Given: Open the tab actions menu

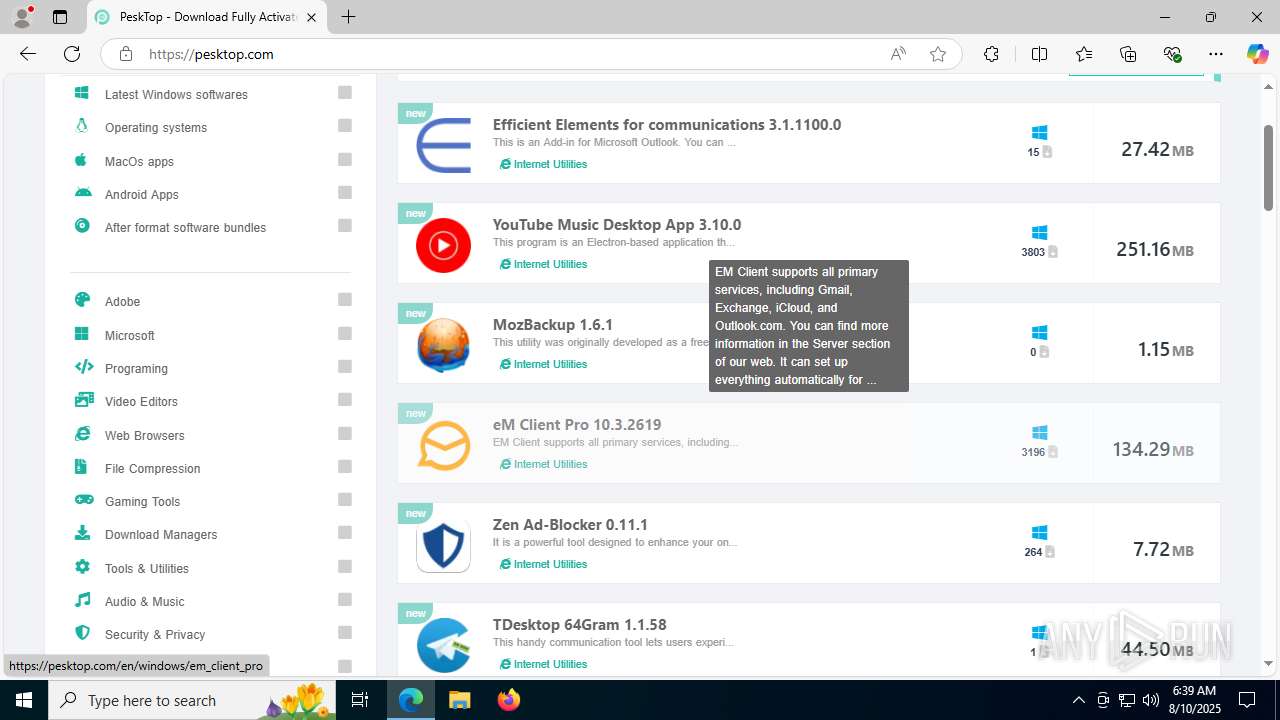Looking at the screenshot, I should pyautogui.click(x=60, y=17).
